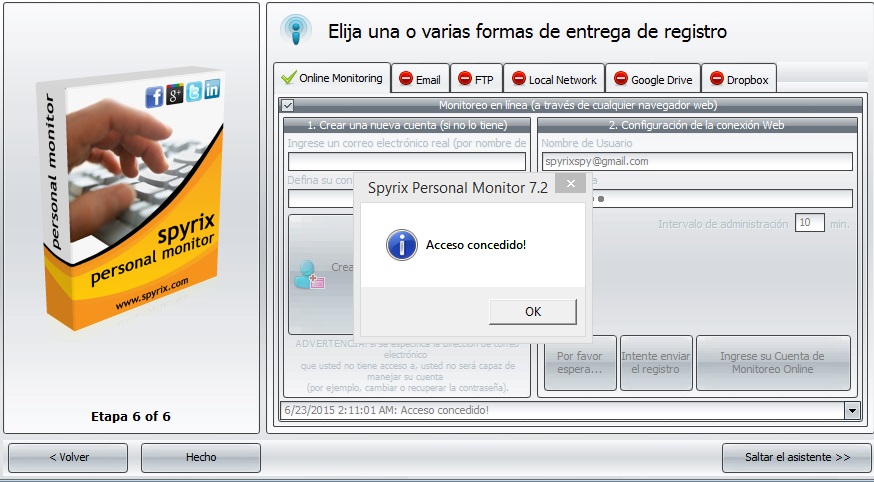874x482 pixels.
Task: Click the blue info icon in dialog
Action: (x=401, y=245)
